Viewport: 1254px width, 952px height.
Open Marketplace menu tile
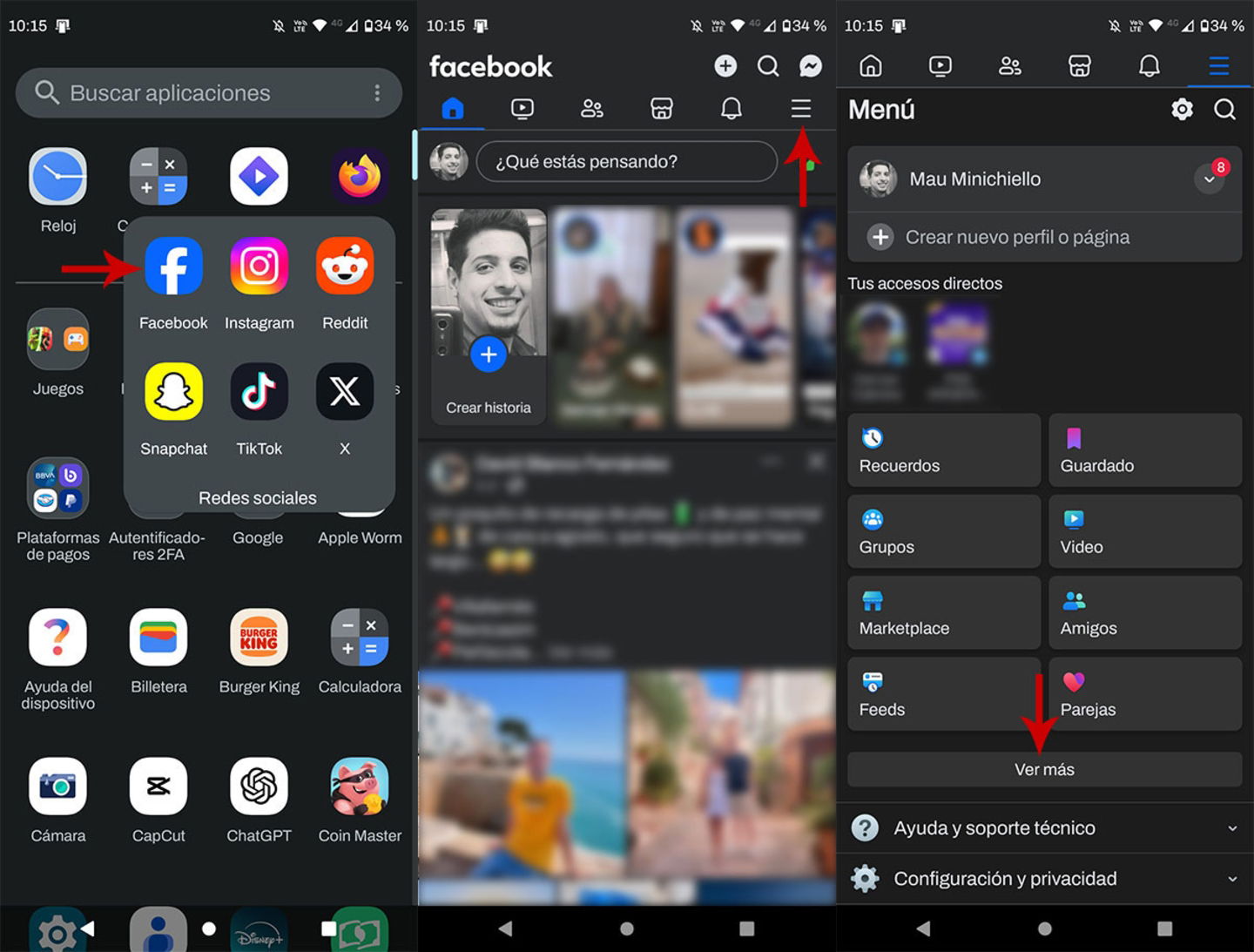point(944,612)
